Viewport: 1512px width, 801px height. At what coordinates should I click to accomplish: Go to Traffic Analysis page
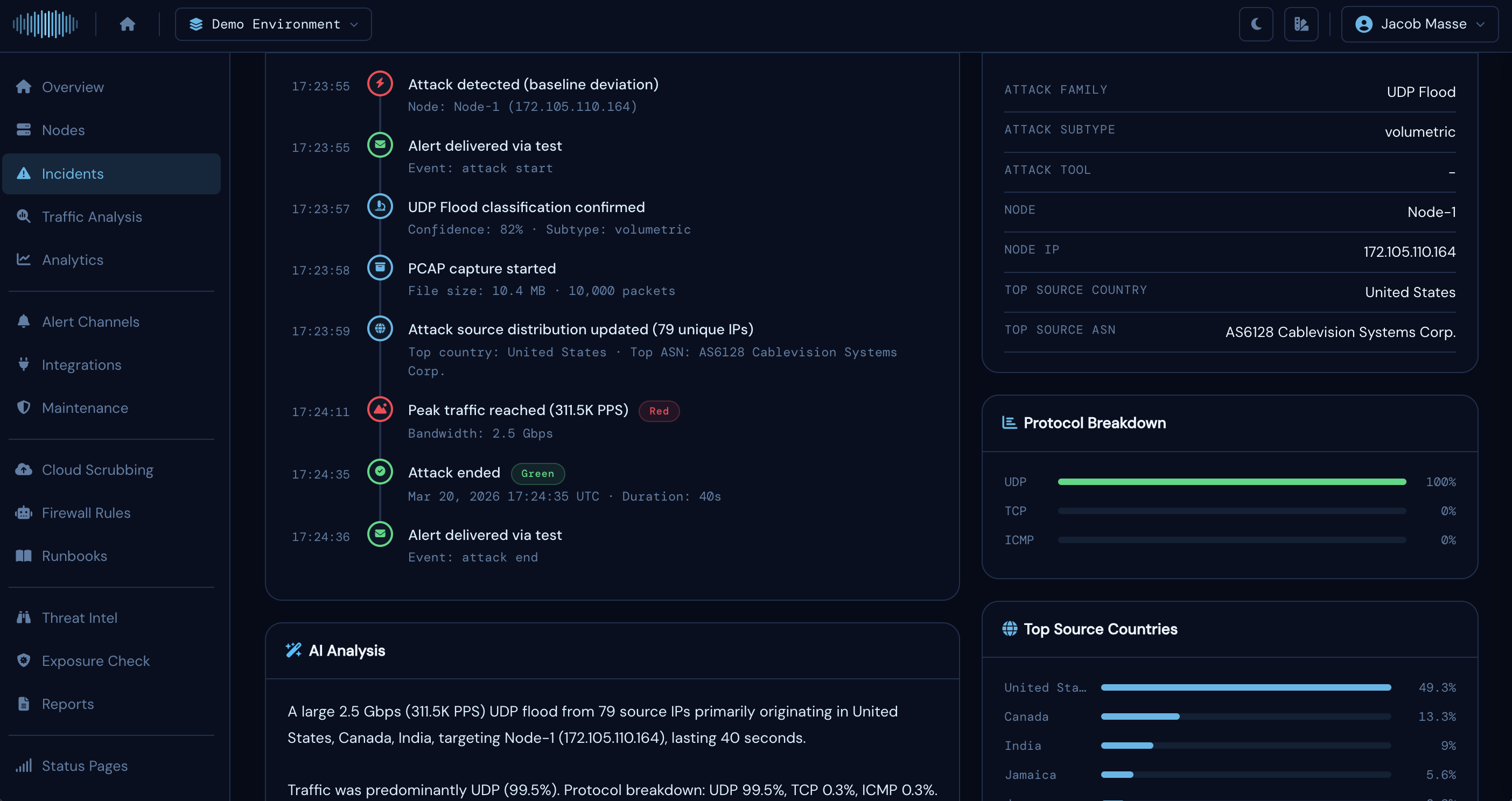[92, 216]
